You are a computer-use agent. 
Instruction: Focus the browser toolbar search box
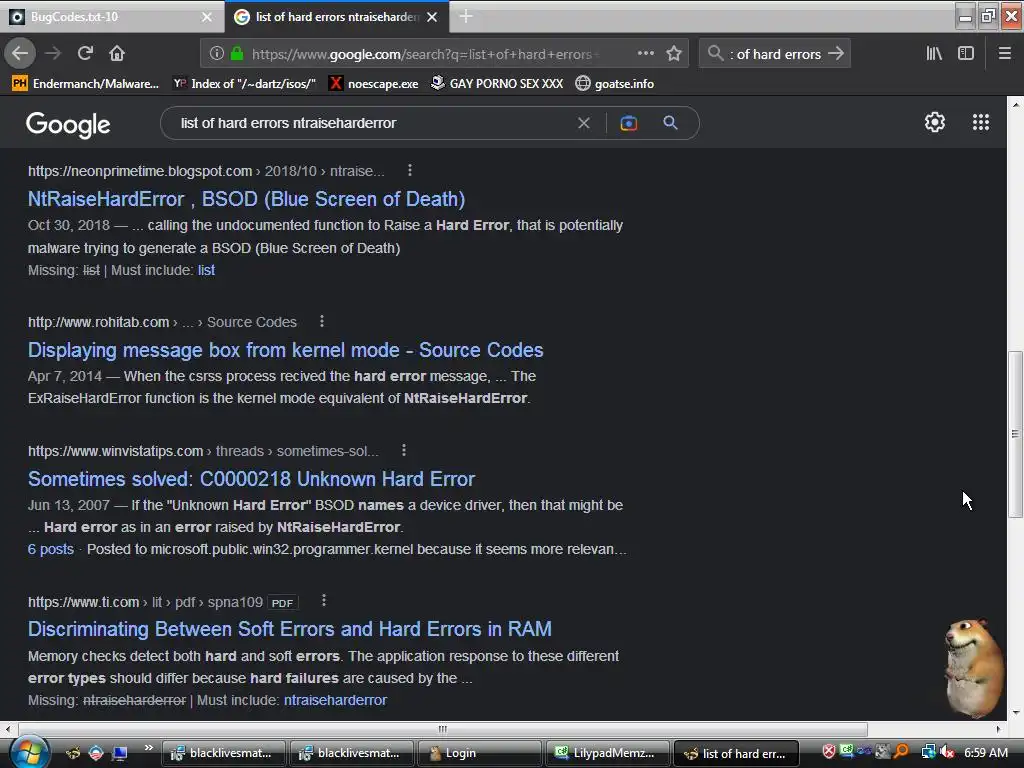[774, 54]
